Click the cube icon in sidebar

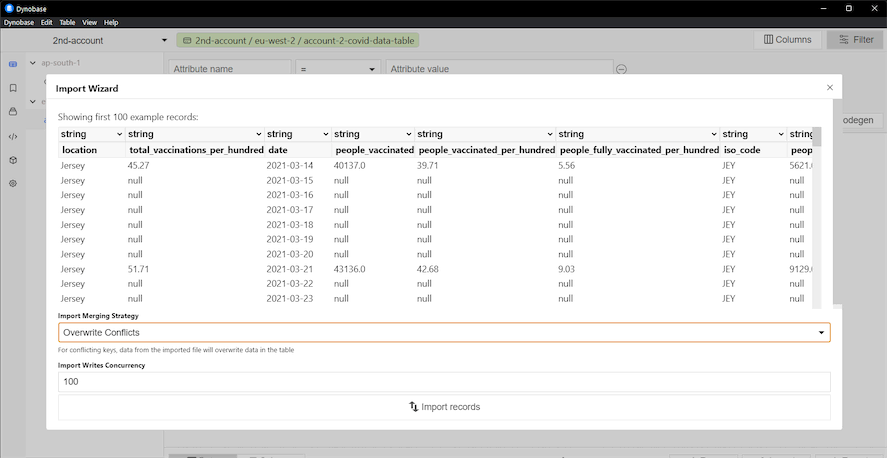click(x=13, y=160)
